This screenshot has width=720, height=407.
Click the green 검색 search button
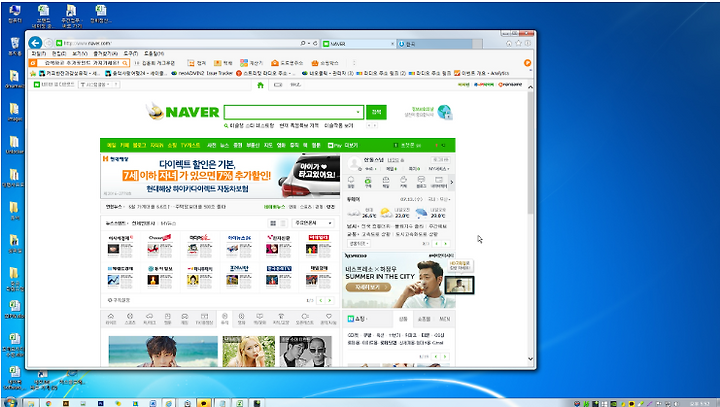point(376,112)
